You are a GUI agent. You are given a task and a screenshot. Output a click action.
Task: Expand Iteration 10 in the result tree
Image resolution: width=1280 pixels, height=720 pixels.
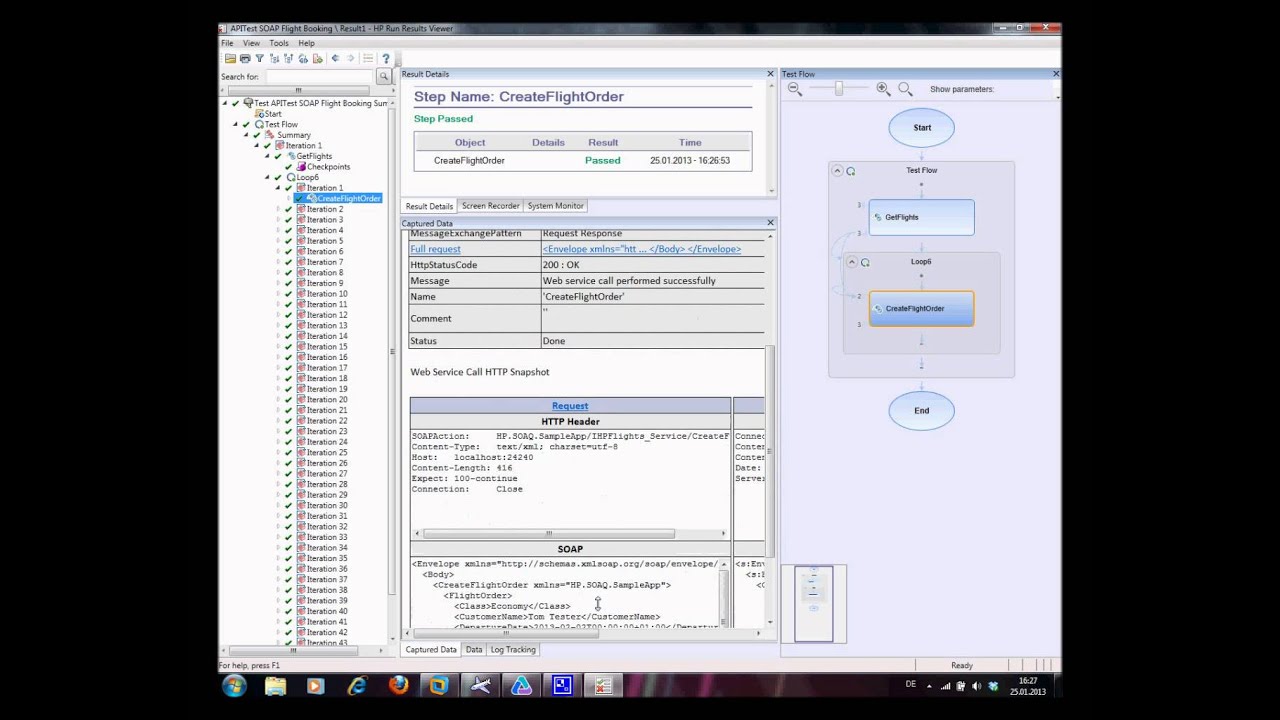click(279, 294)
